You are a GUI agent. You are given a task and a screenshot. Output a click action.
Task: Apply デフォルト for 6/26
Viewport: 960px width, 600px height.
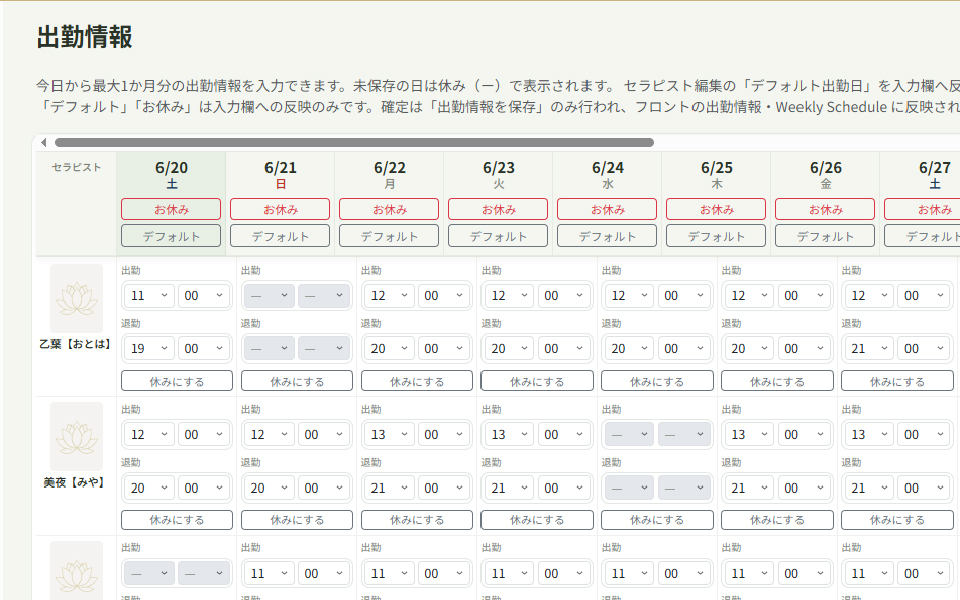coord(825,236)
